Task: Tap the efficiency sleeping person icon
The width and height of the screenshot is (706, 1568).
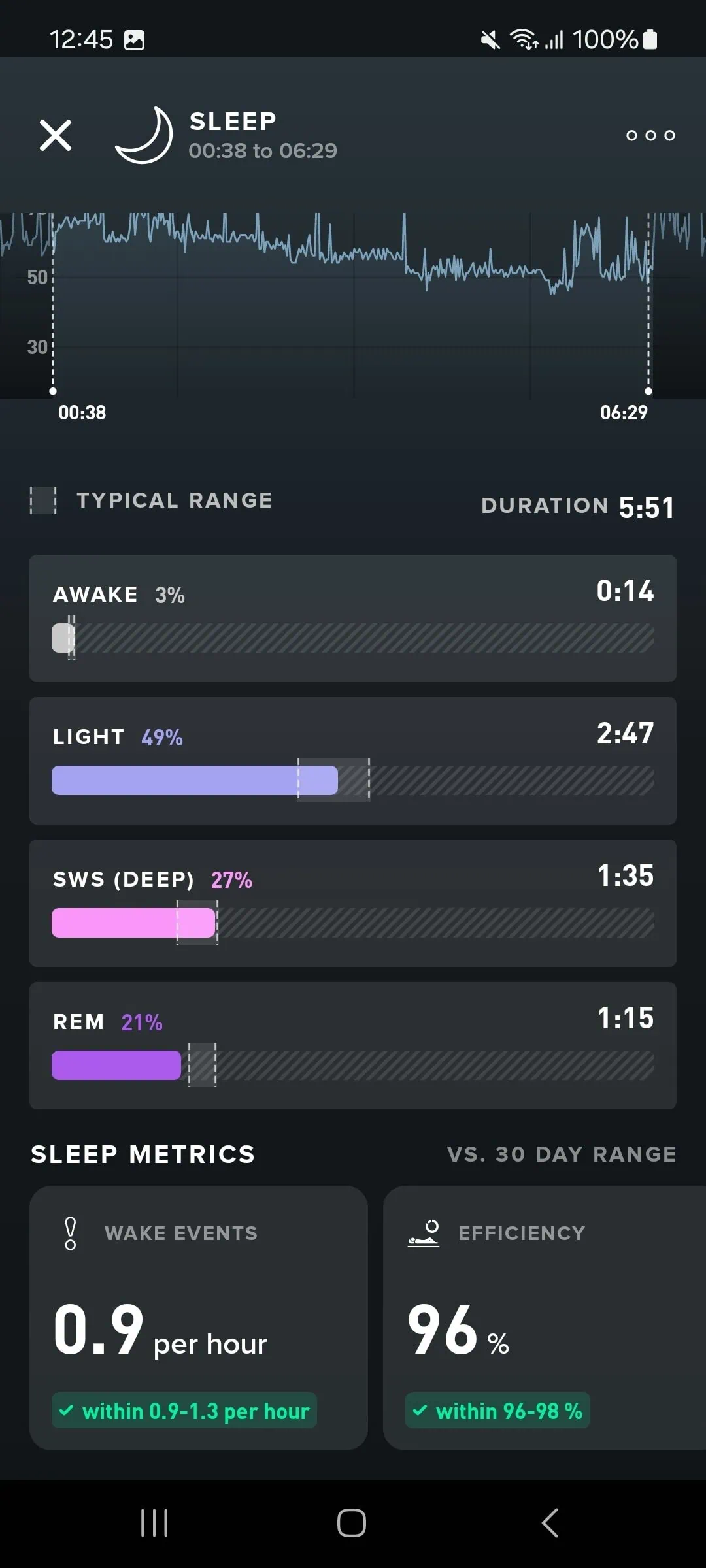Action: coord(424,1233)
